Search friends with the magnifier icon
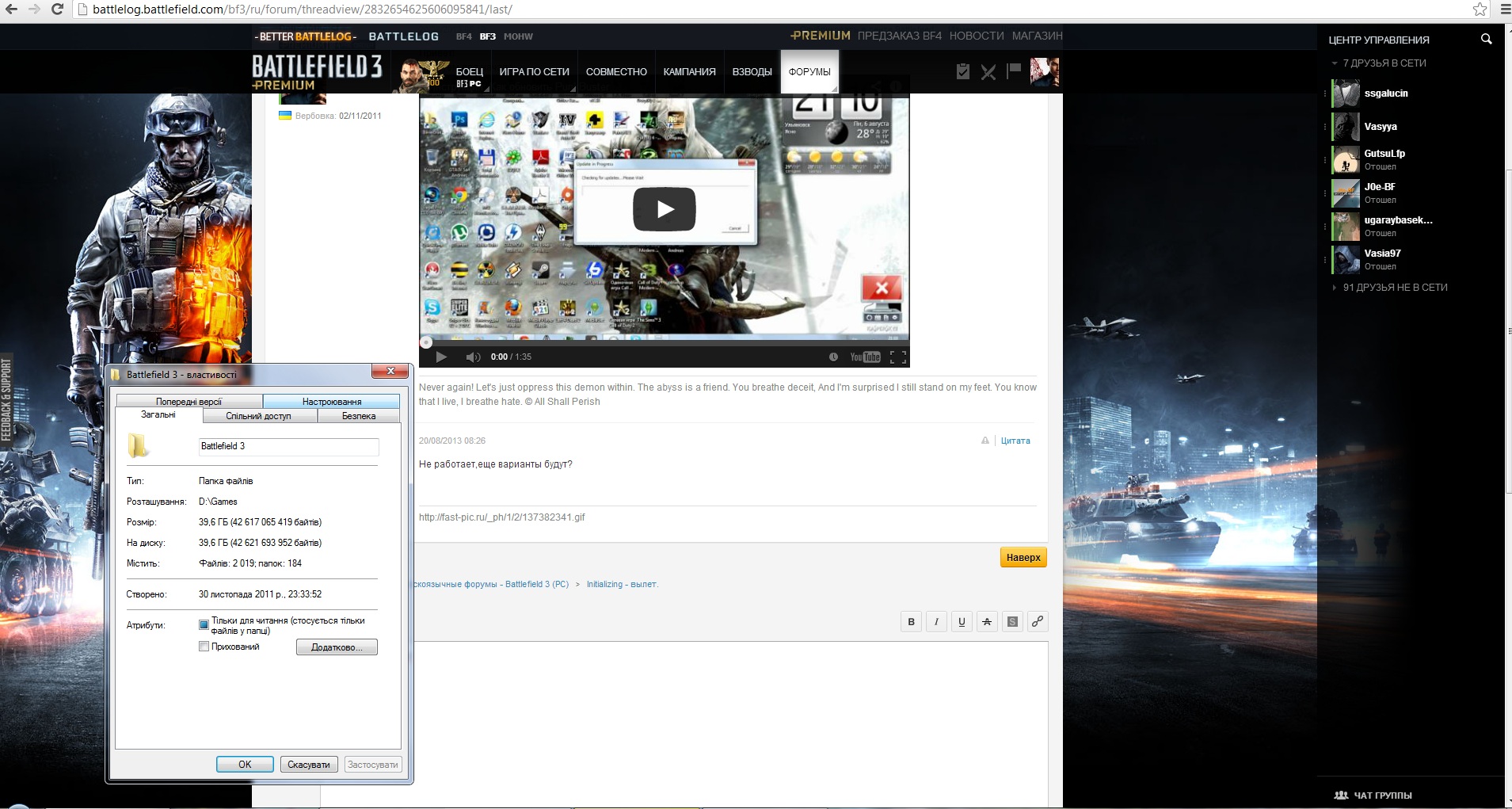The width and height of the screenshot is (1512, 809). [x=1486, y=39]
